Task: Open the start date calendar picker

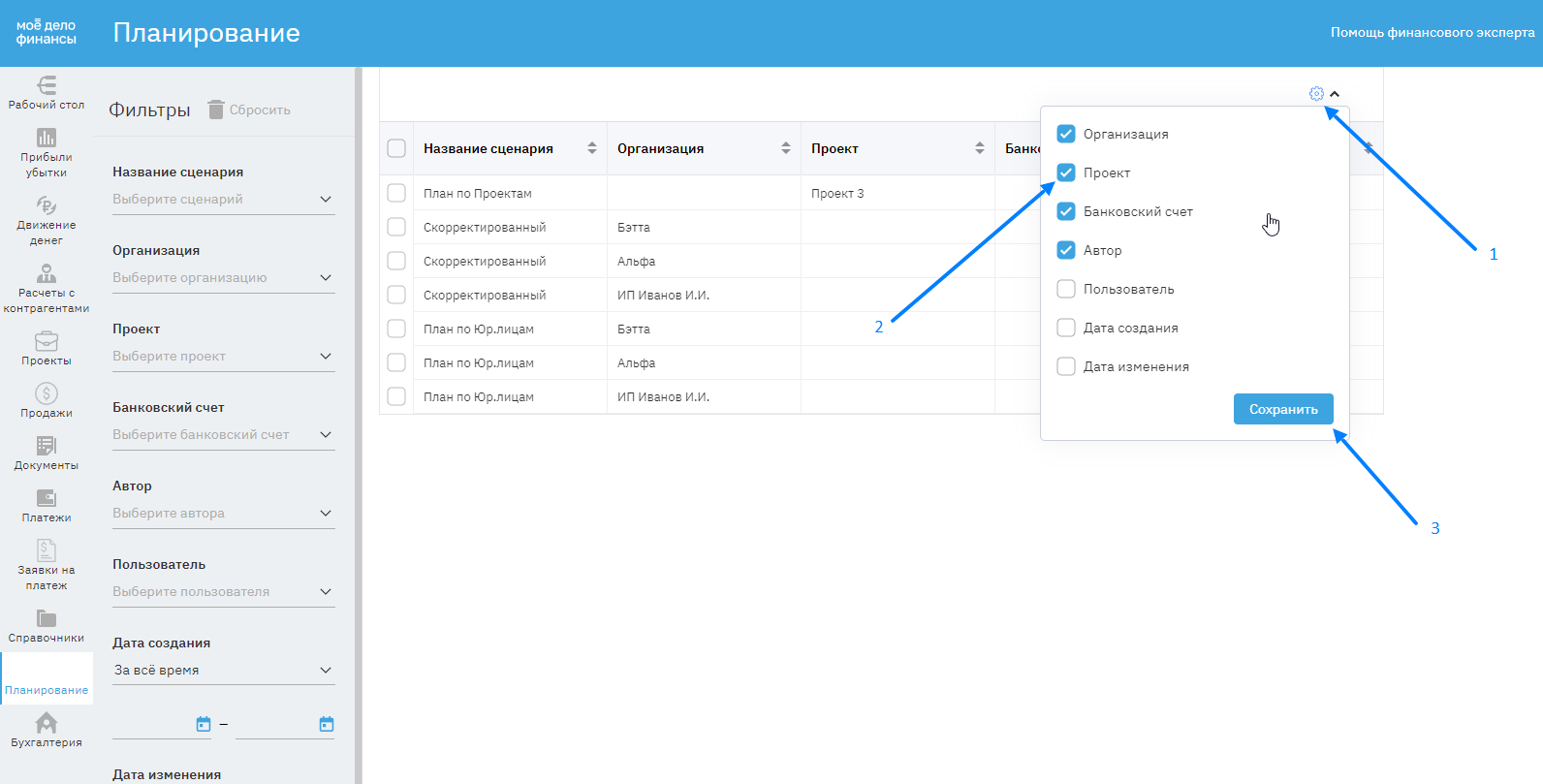Action: tap(204, 724)
